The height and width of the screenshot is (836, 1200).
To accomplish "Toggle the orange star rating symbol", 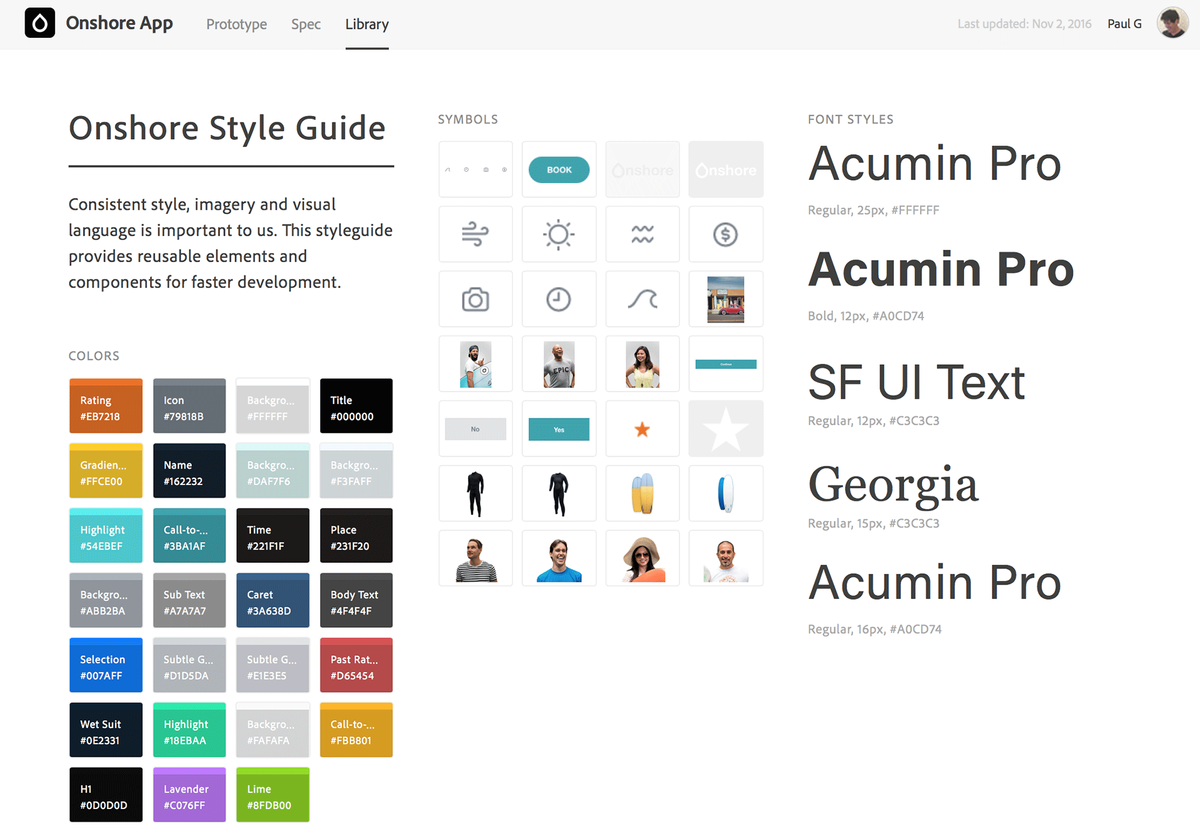I will click(x=642, y=428).
